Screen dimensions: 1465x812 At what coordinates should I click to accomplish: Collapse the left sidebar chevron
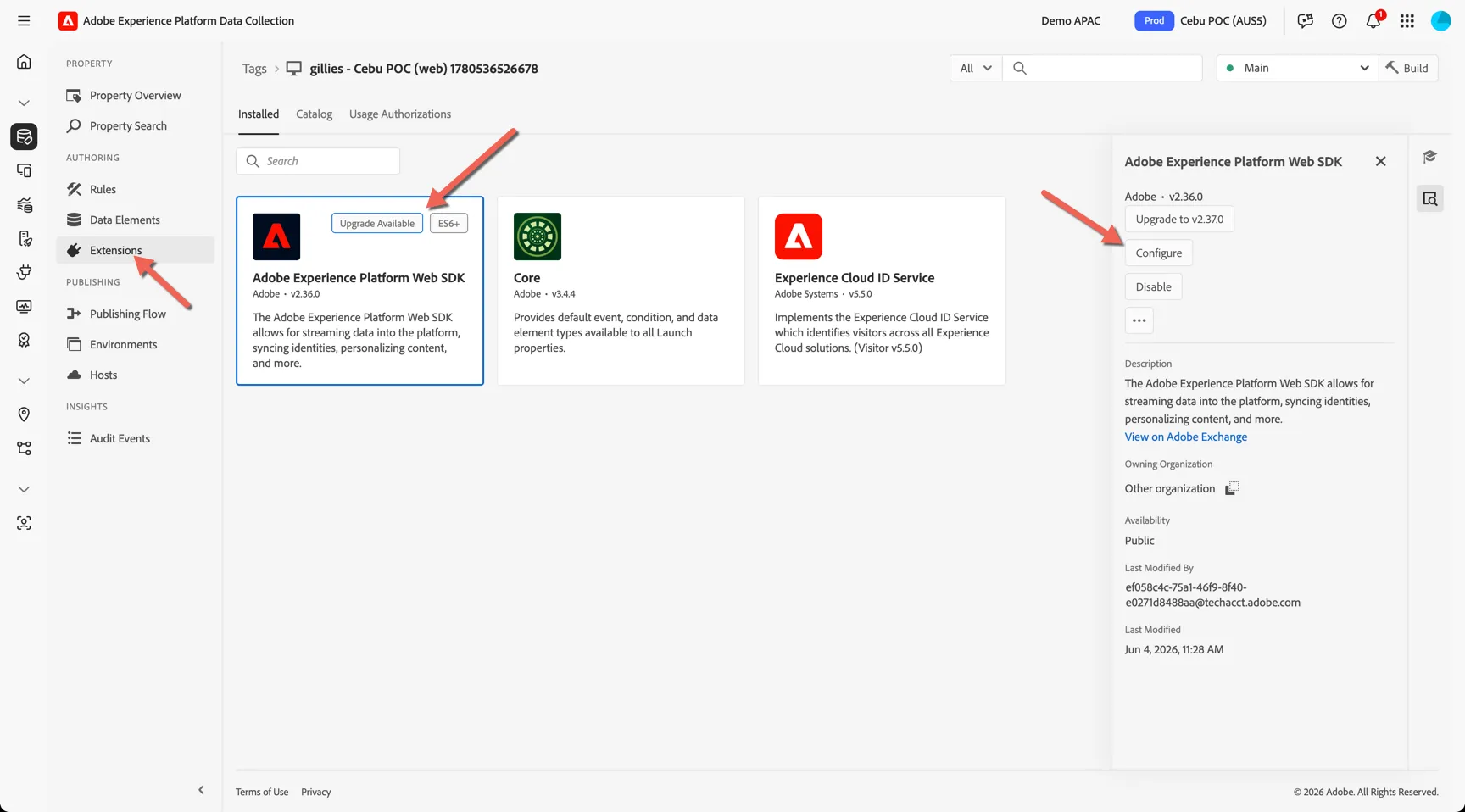tap(201, 790)
